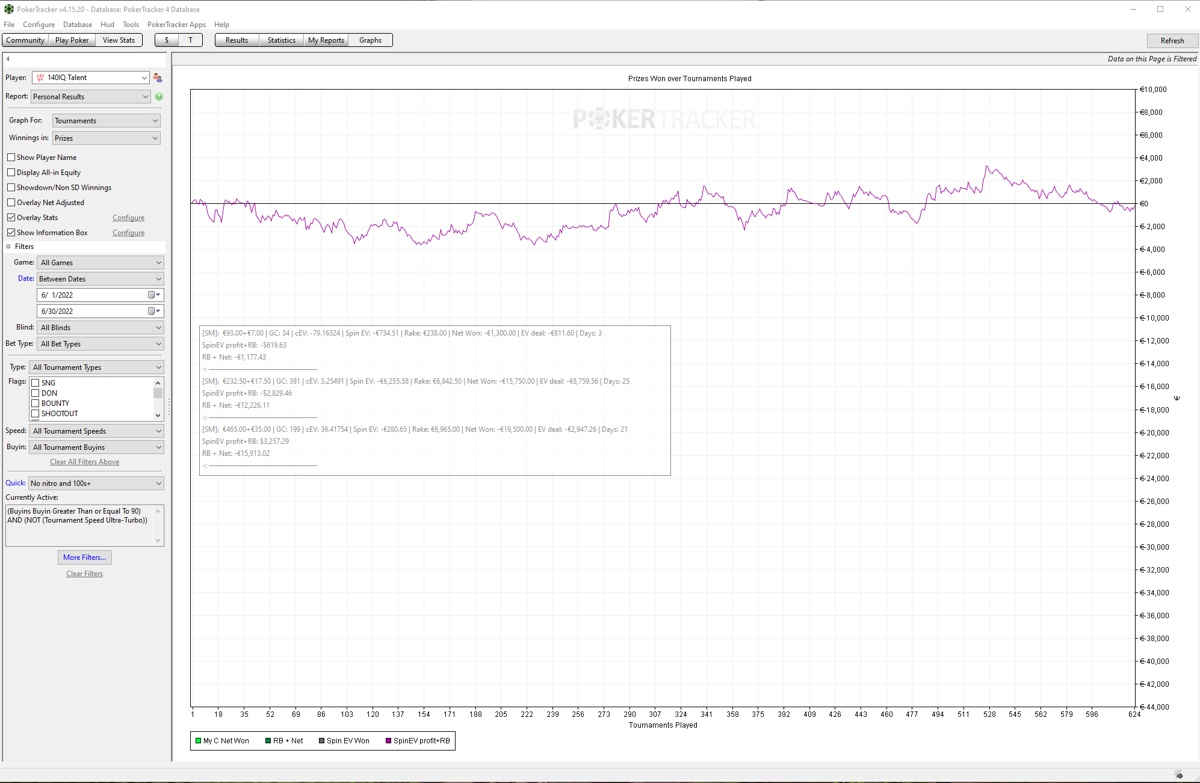Open the start date calendar picker
1200x783 pixels.
(154, 295)
